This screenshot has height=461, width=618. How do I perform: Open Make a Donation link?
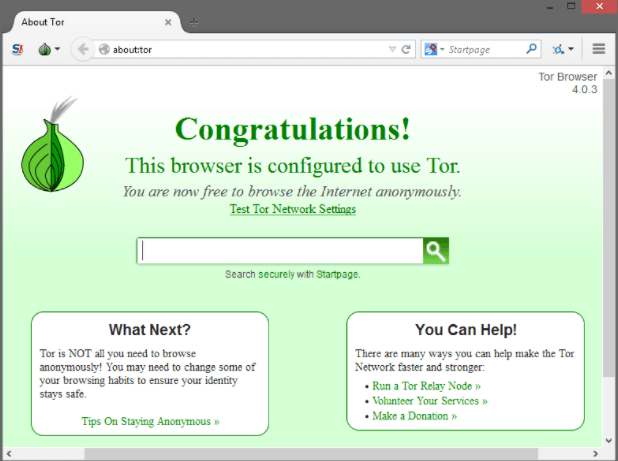pos(414,416)
